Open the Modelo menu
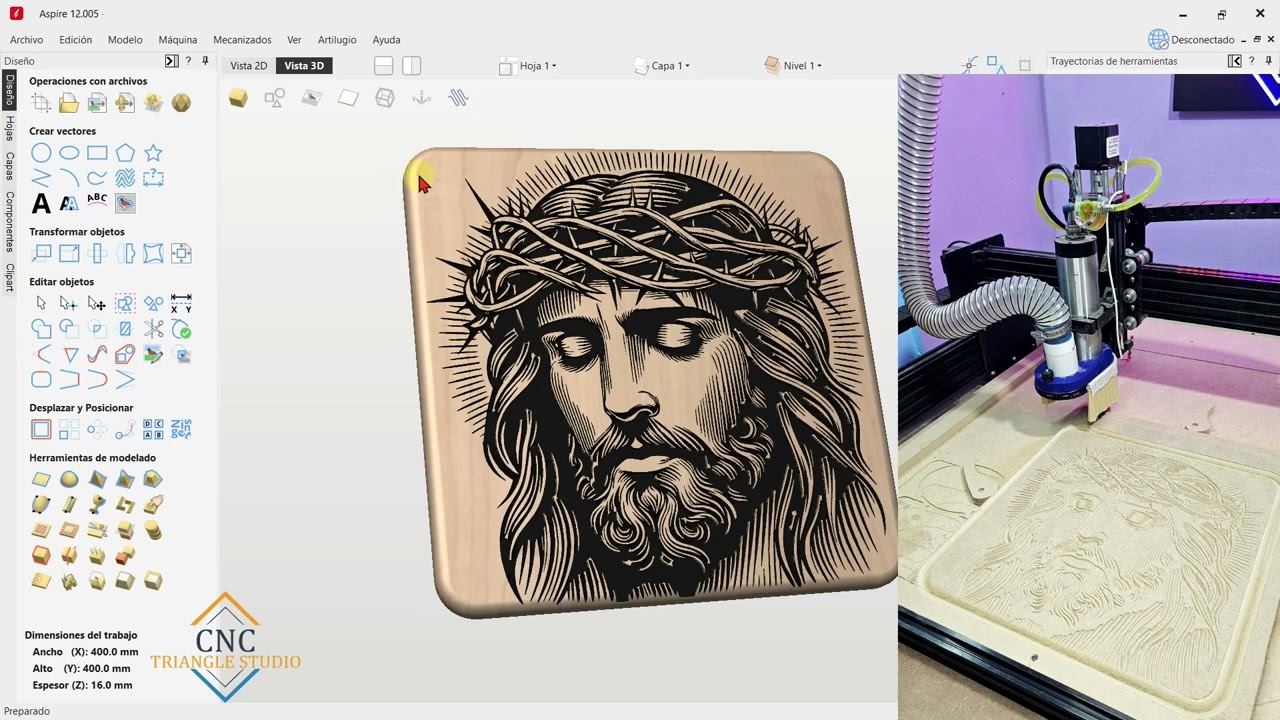 [x=125, y=40]
